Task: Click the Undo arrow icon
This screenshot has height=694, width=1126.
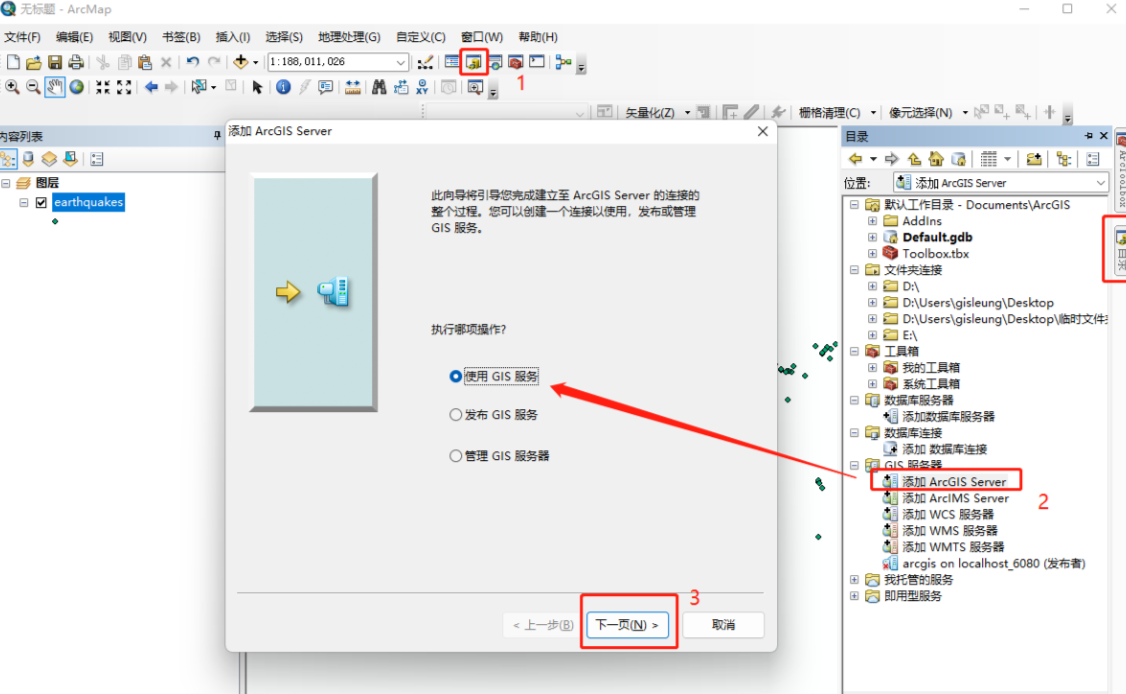Action: [x=192, y=63]
